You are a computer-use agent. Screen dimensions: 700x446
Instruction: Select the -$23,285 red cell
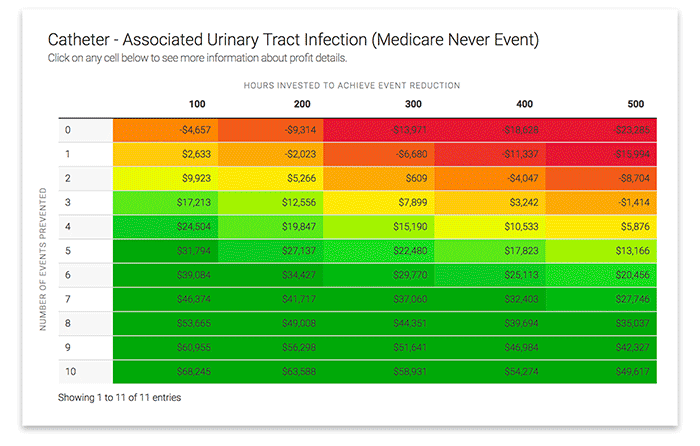pos(601,130)
